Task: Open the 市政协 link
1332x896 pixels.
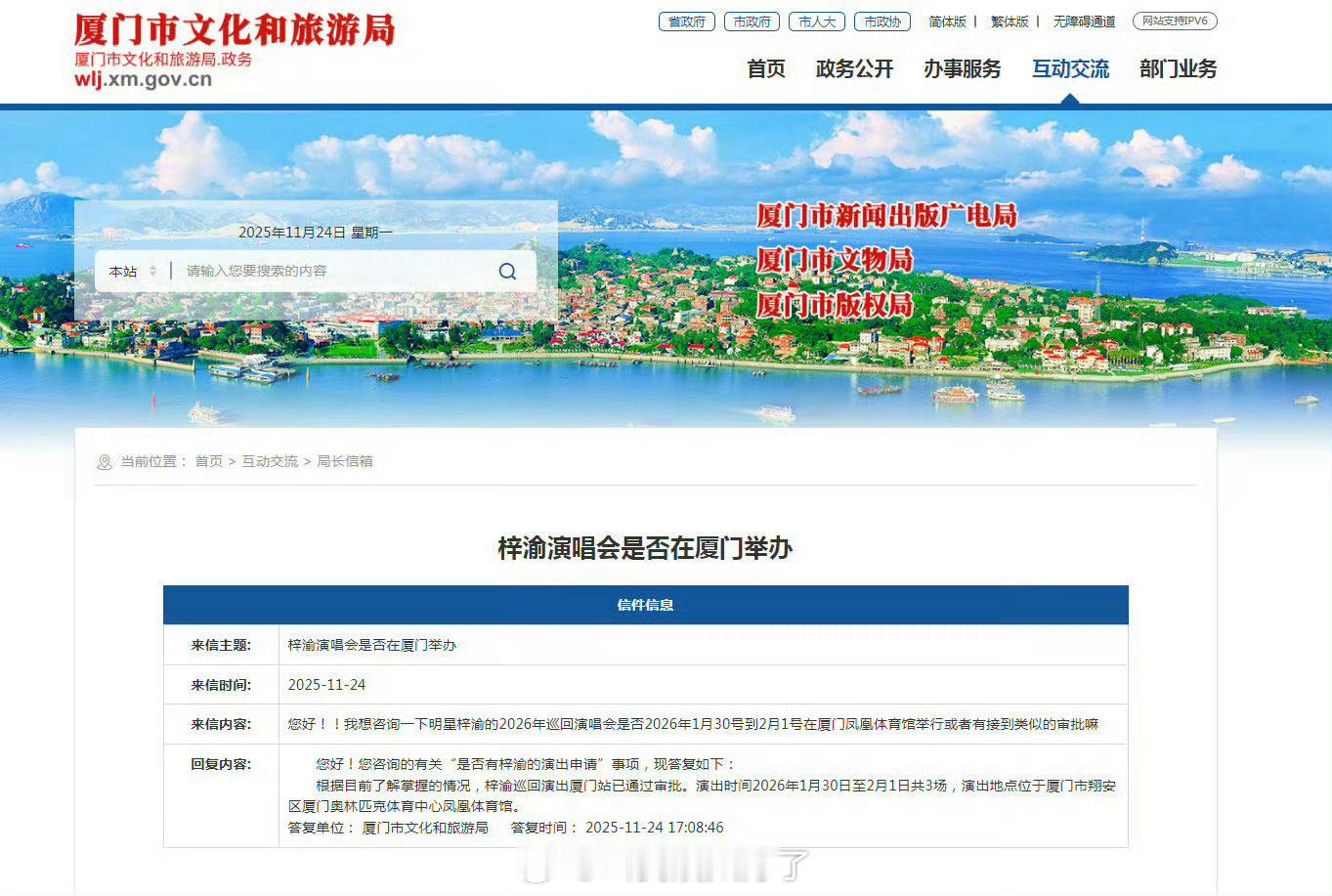Action: tap(881, 21)
